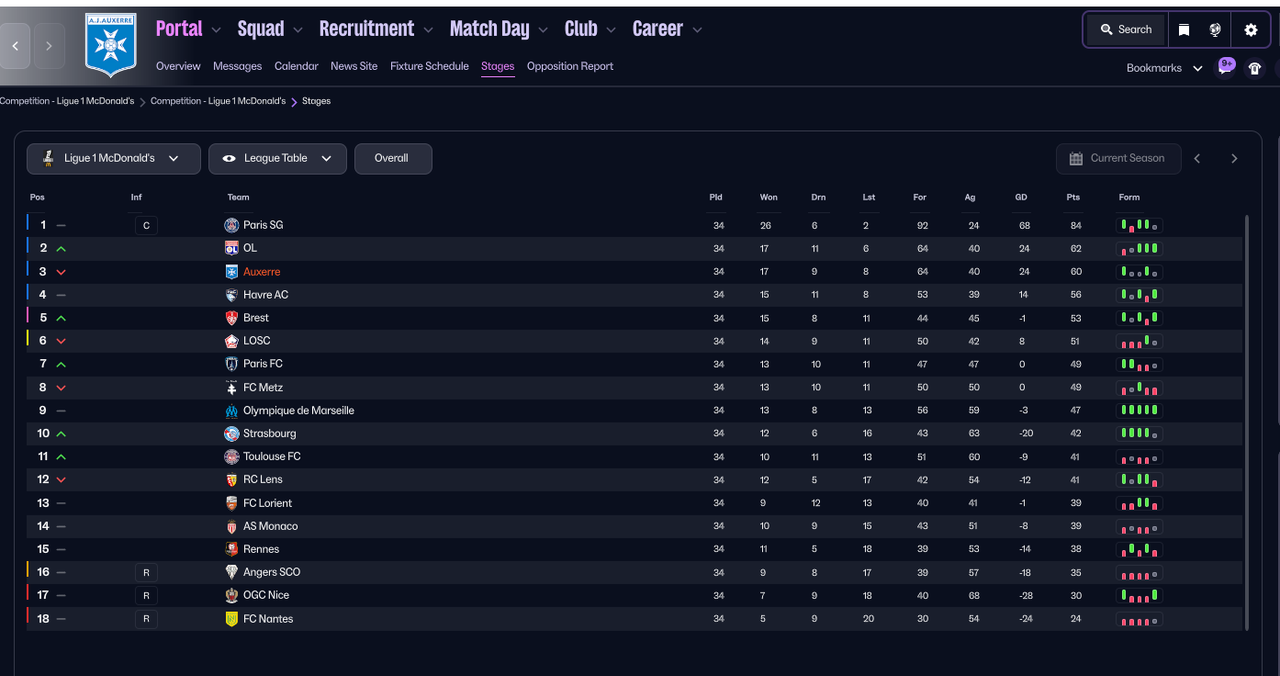The width and height of the screenshot is (1280, 676).
Task: Click the AS Monaco club badge
Action: click(x=231, y=526)
